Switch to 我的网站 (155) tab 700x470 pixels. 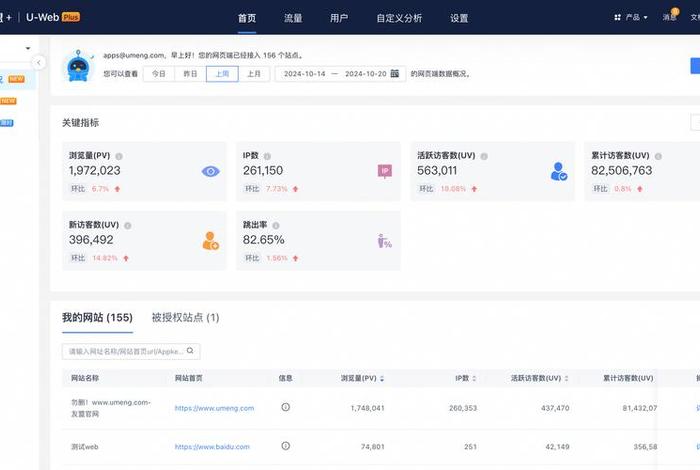tap(97, 317)
